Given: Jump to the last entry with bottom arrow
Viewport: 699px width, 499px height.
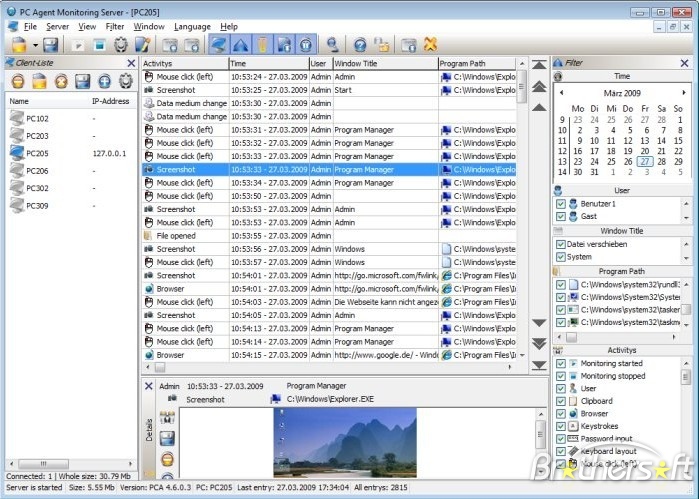Looking at the screenshot, I should pos(539,363).
